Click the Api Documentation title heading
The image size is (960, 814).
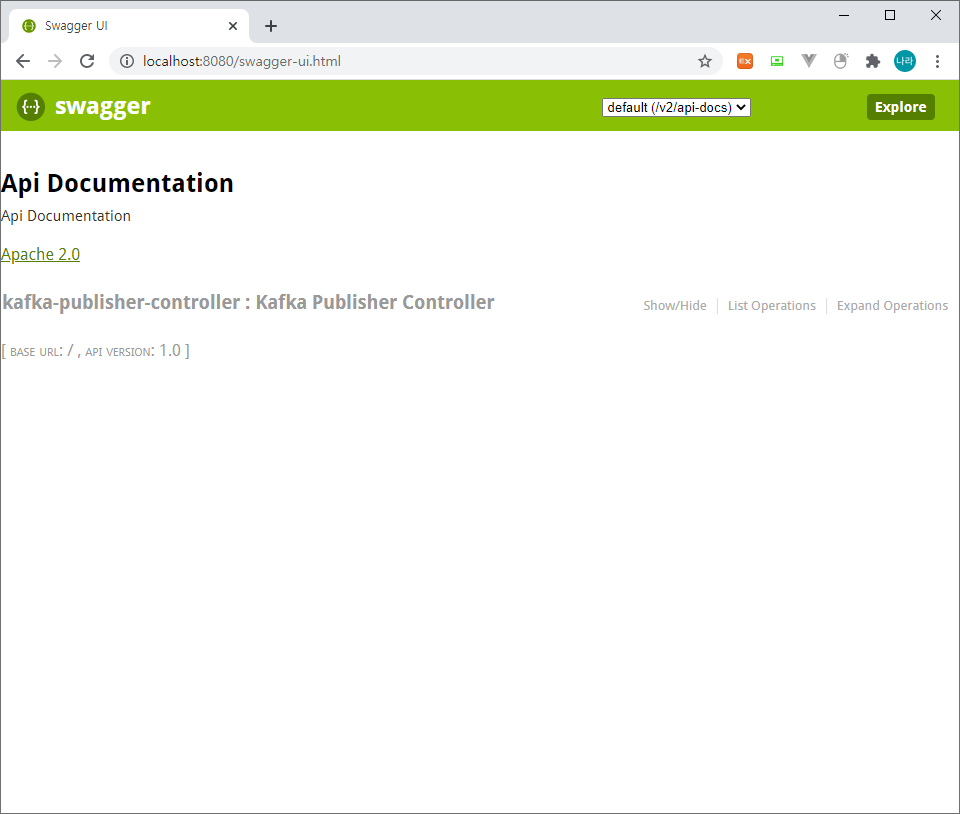tap(117, 183)
